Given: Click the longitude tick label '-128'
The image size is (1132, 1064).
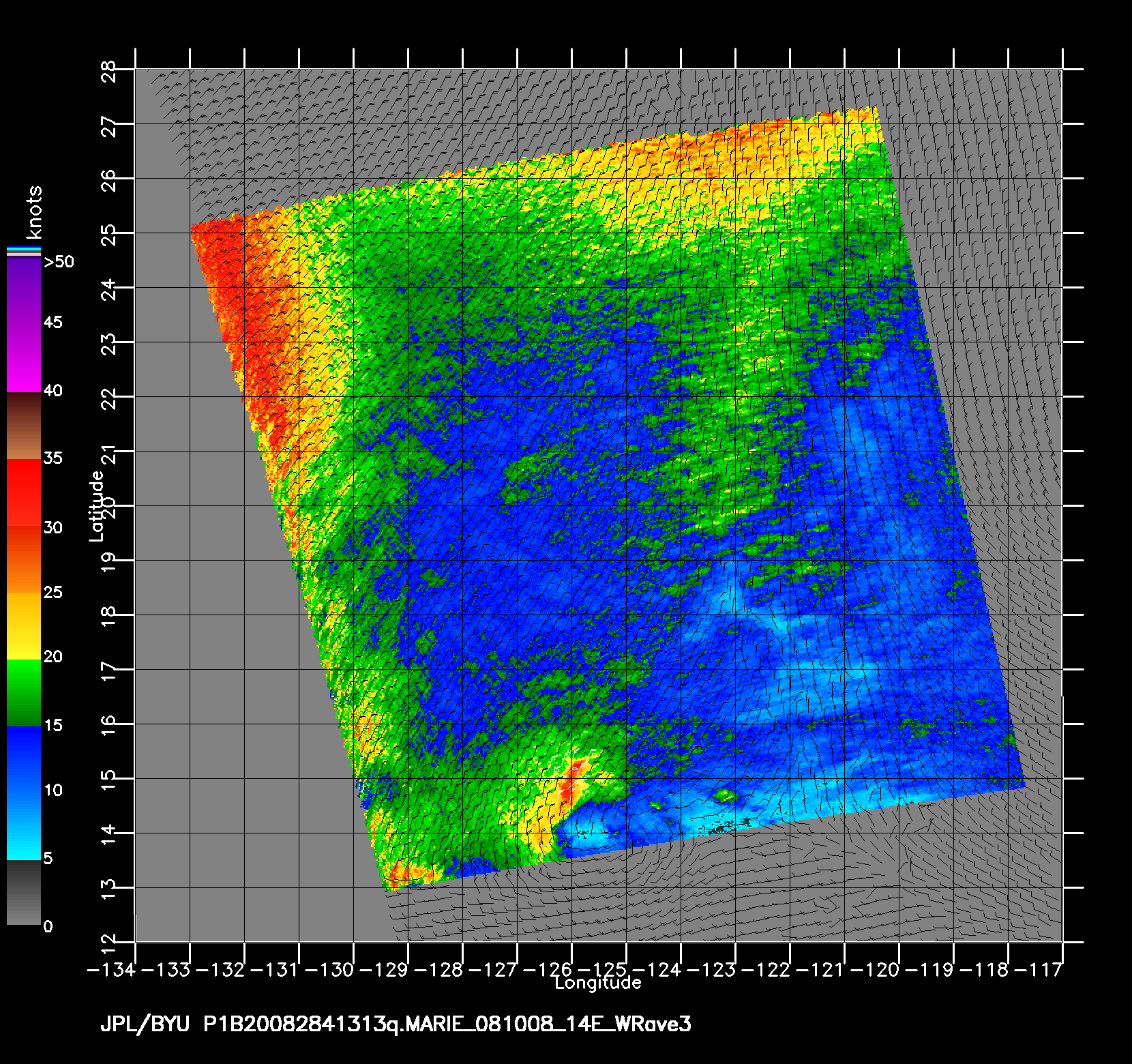Looking at the screenshot, I should pos(440,969).
